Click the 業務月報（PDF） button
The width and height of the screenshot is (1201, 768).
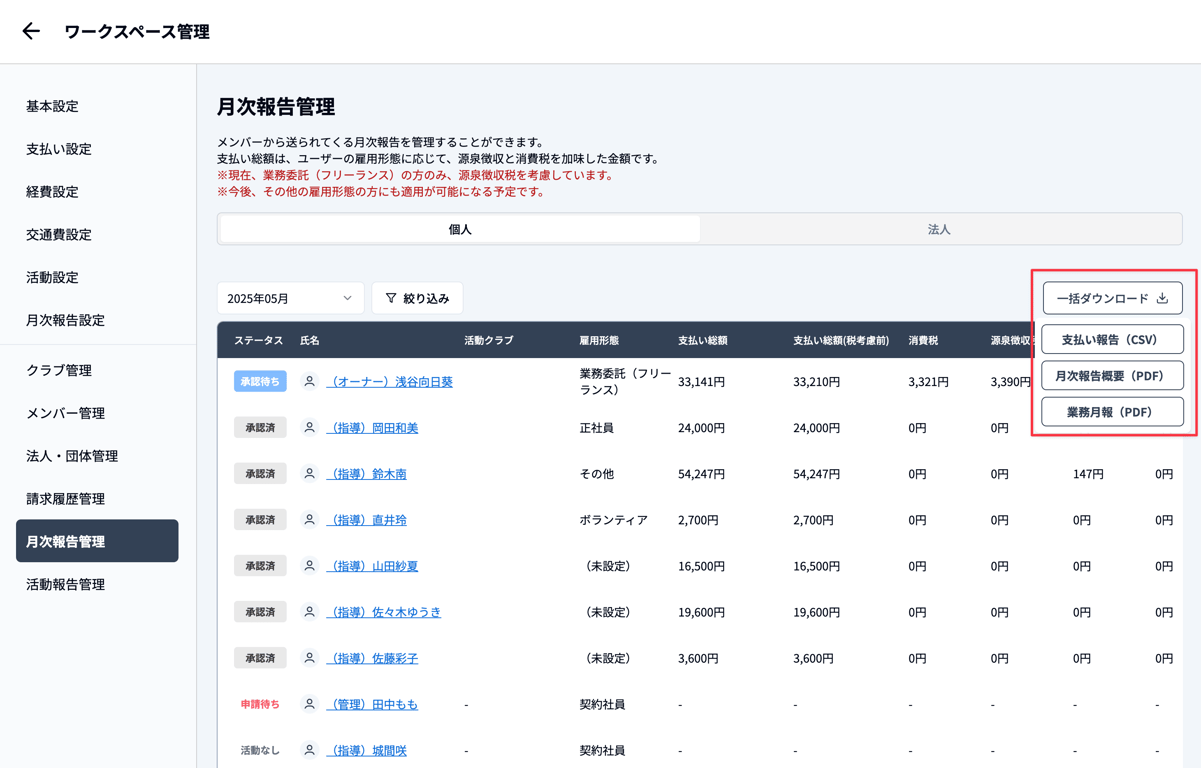click(1112, 412)
